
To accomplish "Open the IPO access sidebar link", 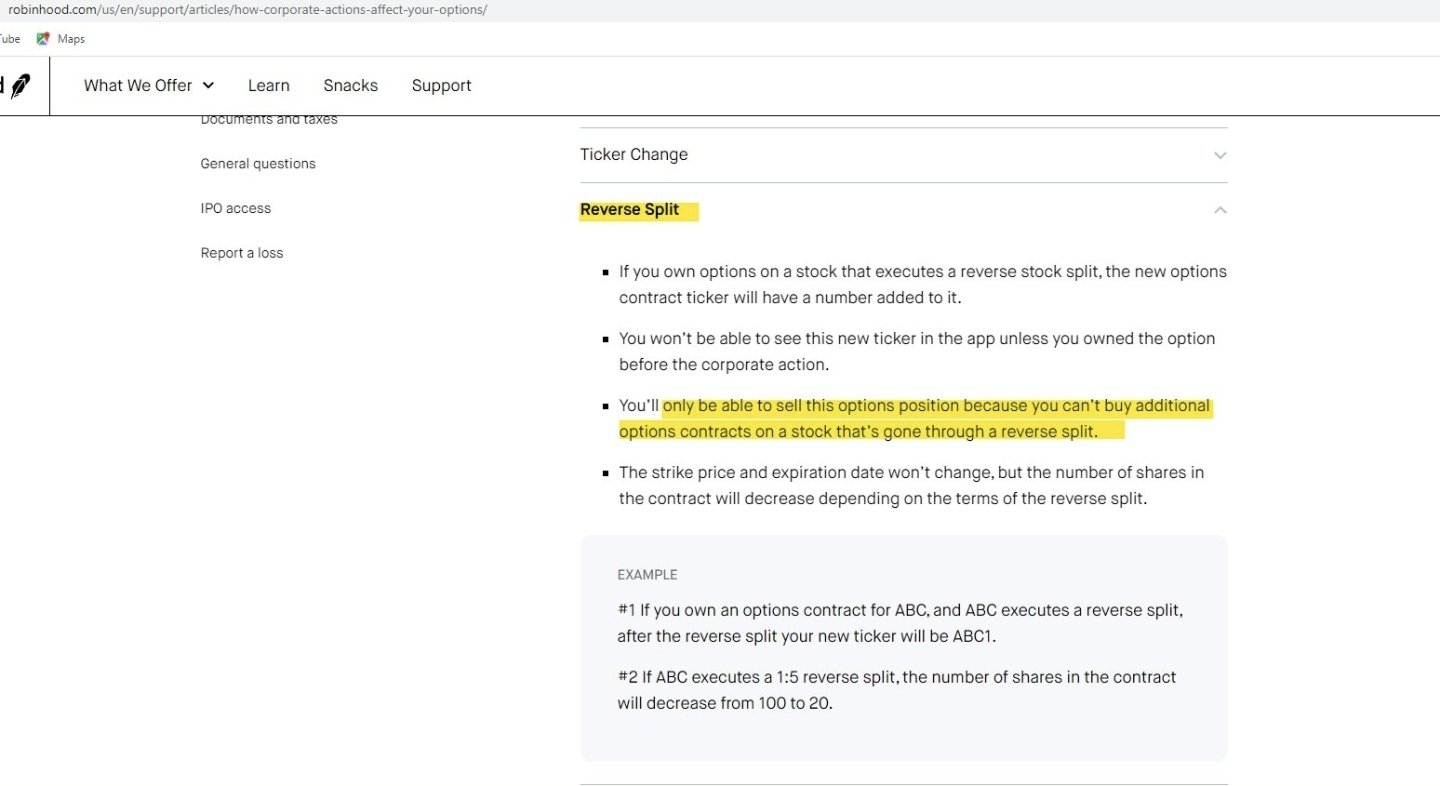I will pyautogui.click(x=236, y=208).
